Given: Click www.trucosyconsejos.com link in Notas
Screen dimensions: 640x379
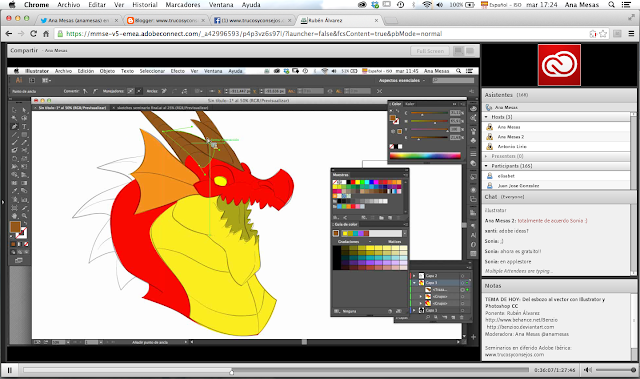Looking at the screenshot, I should (x=514, y=355).
